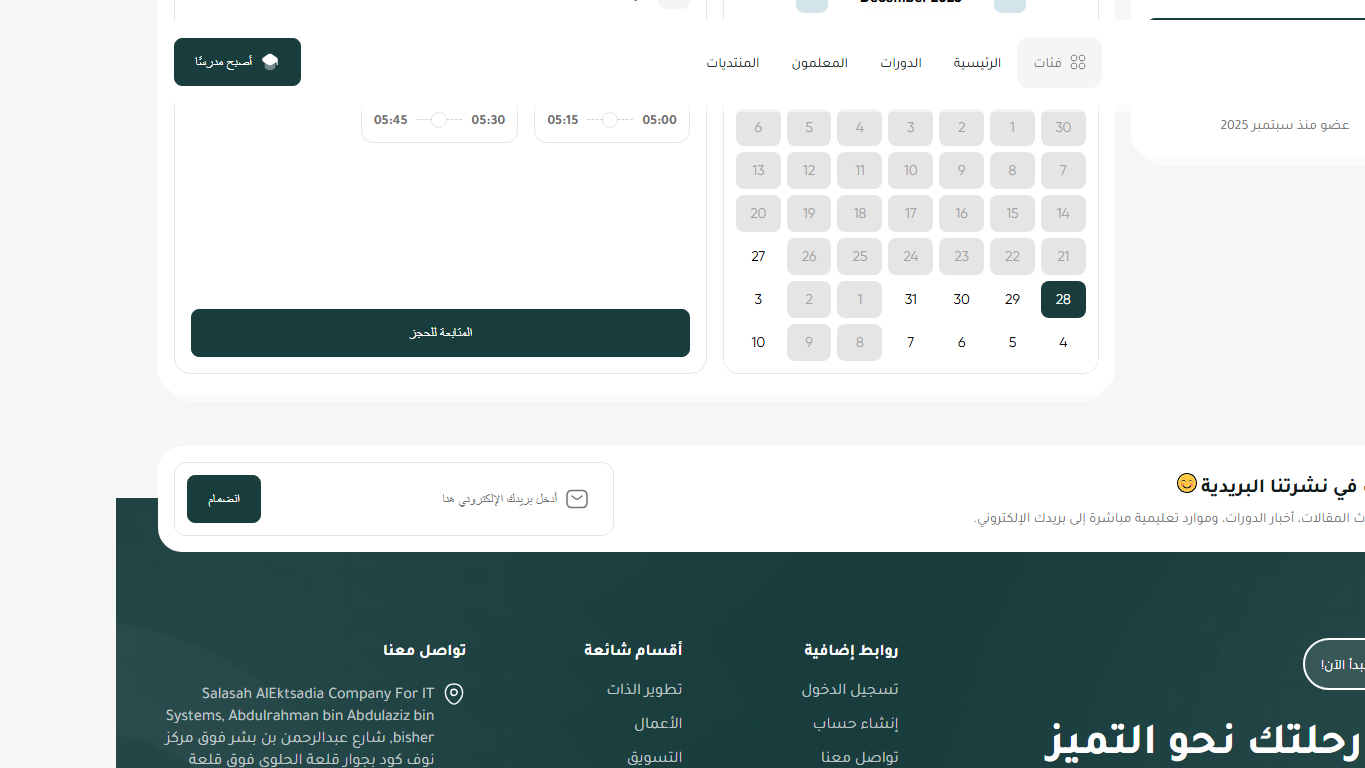
Task: Select the 05:30 – 05:45 time slot
Action: [439, 120]
